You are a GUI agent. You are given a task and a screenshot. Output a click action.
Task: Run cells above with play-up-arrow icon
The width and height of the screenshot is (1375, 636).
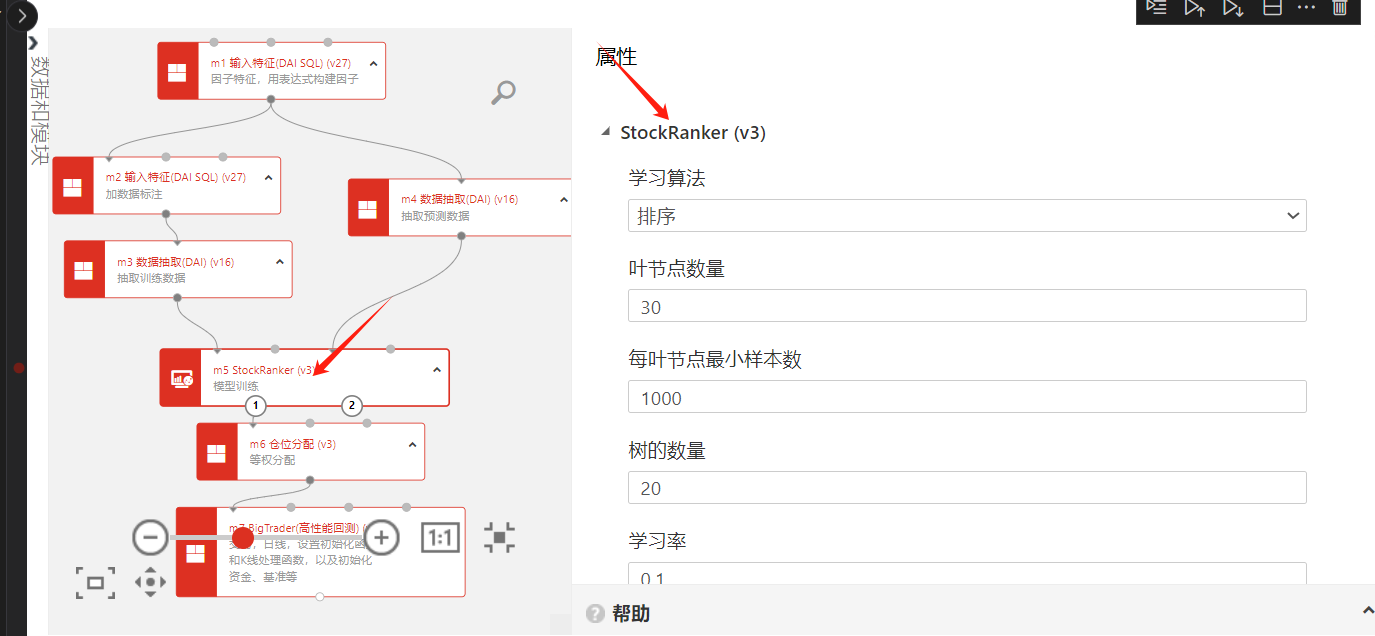pyautogui.click(x=1195, y=8)
